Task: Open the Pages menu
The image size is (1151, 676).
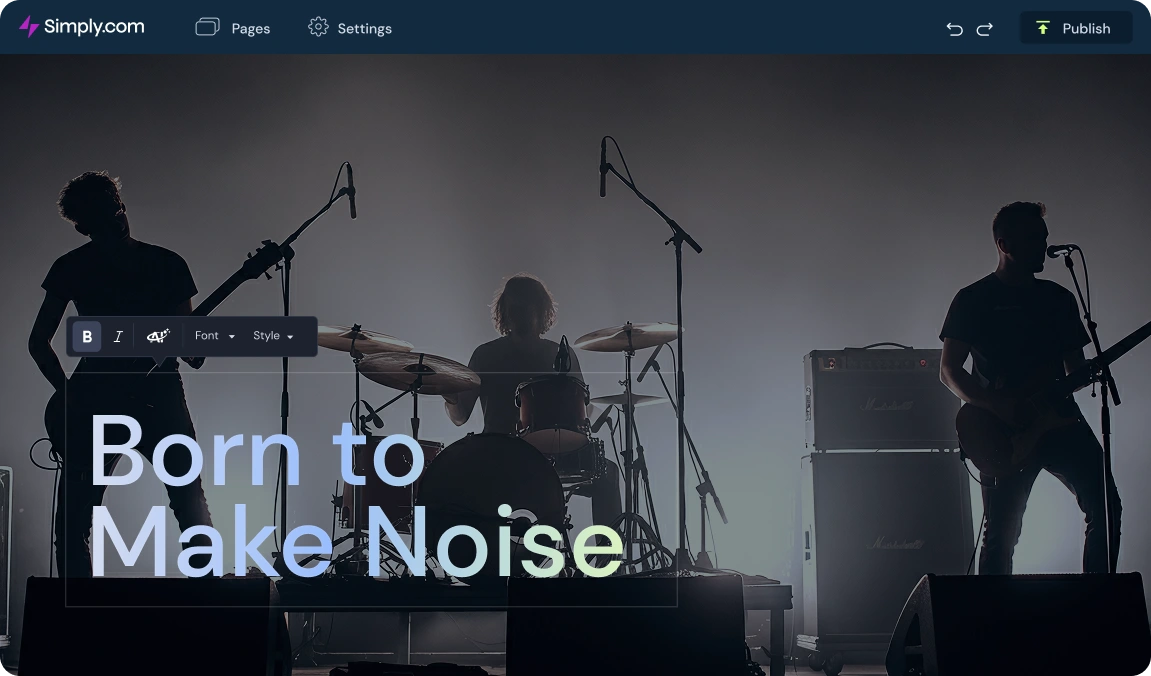Action: pos(250,29)
